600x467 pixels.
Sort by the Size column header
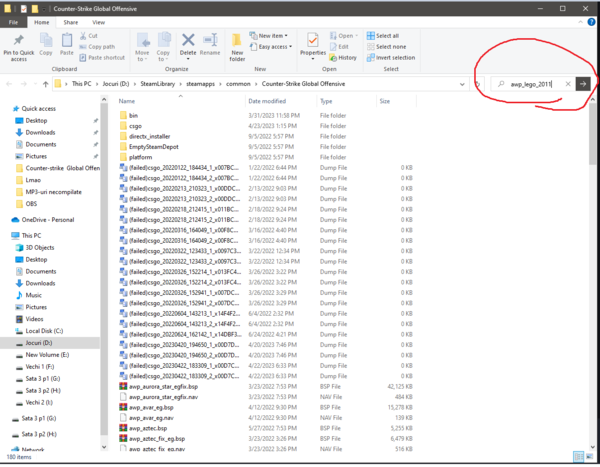(x=385, y=101)
